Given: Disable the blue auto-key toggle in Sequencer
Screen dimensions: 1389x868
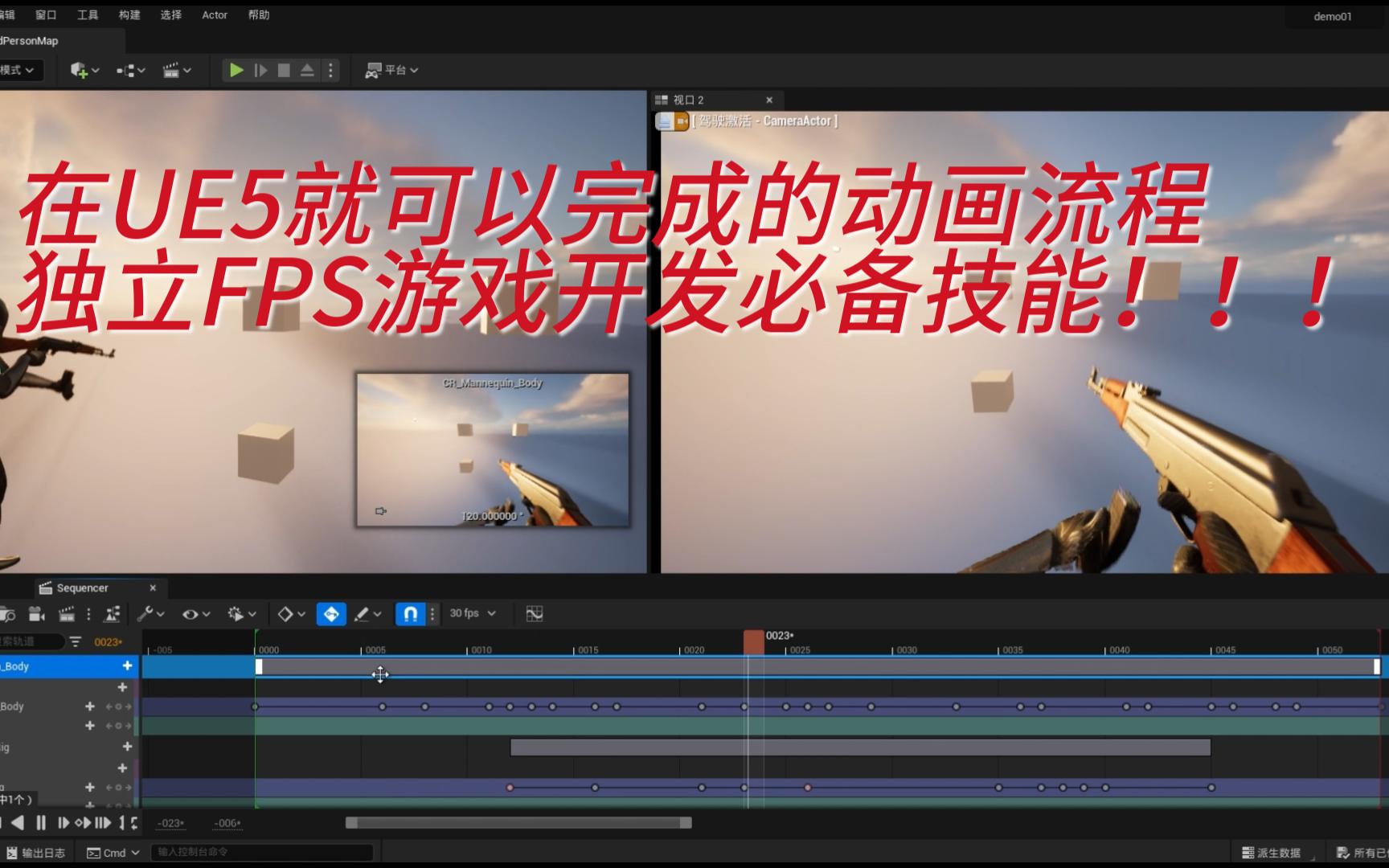Looking at the screenshot, I should click(x=330, y=613).
